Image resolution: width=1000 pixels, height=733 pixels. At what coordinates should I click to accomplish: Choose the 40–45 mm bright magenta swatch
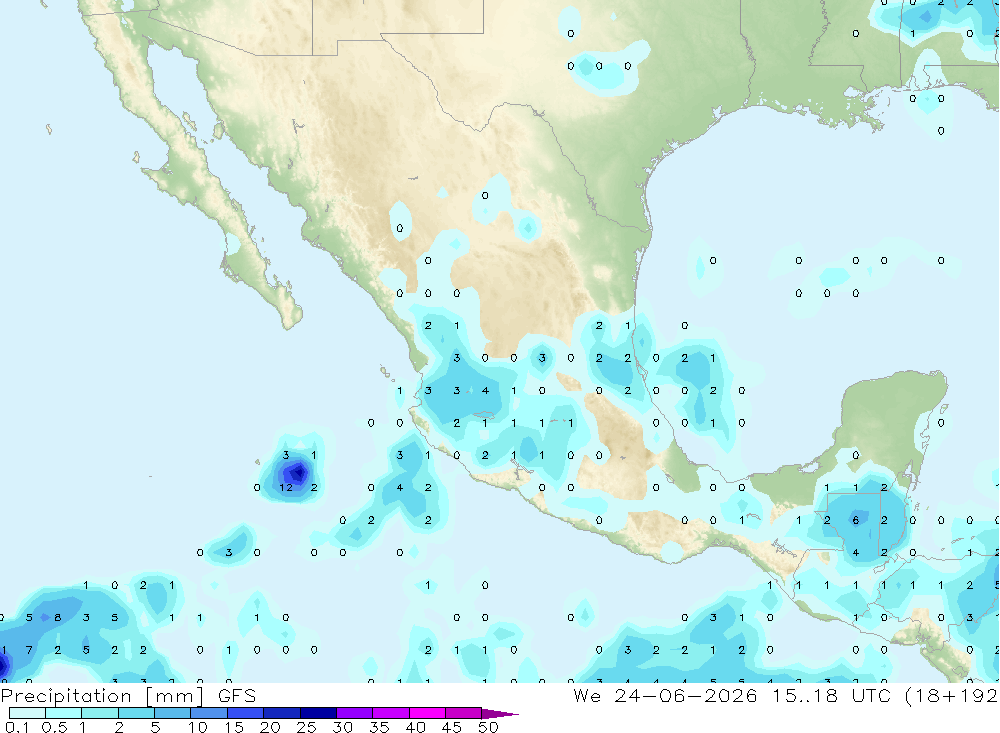tap(427, 713)
